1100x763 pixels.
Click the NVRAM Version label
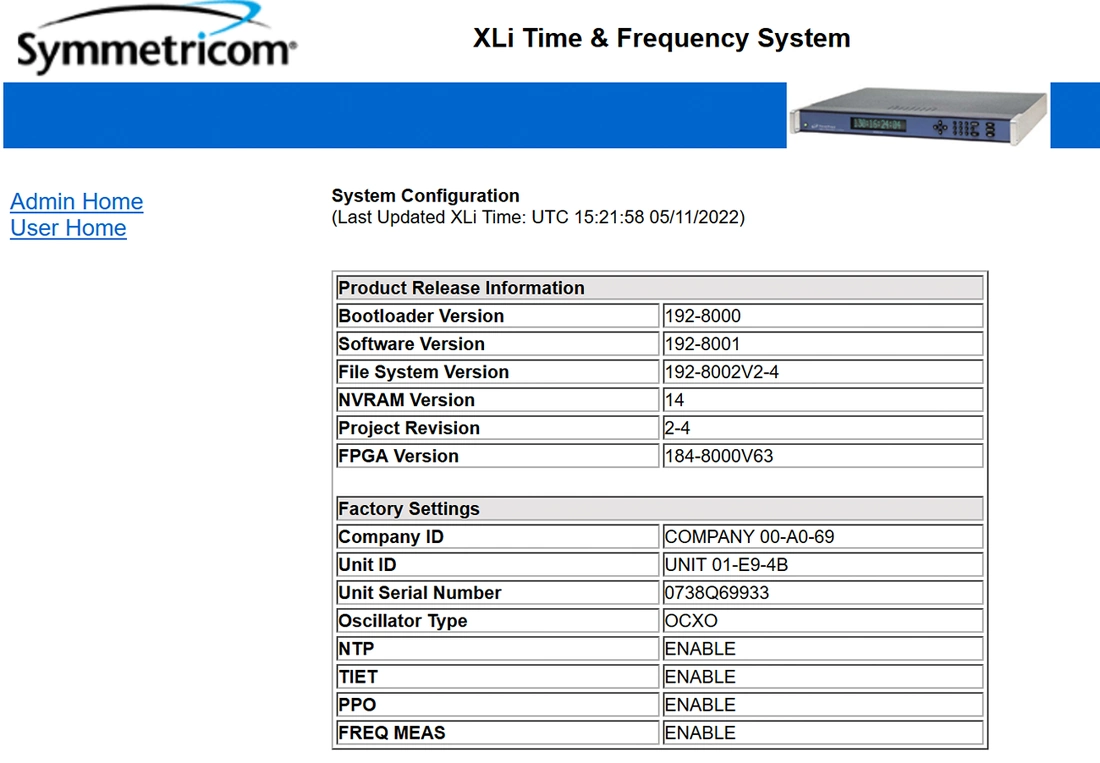406,400
